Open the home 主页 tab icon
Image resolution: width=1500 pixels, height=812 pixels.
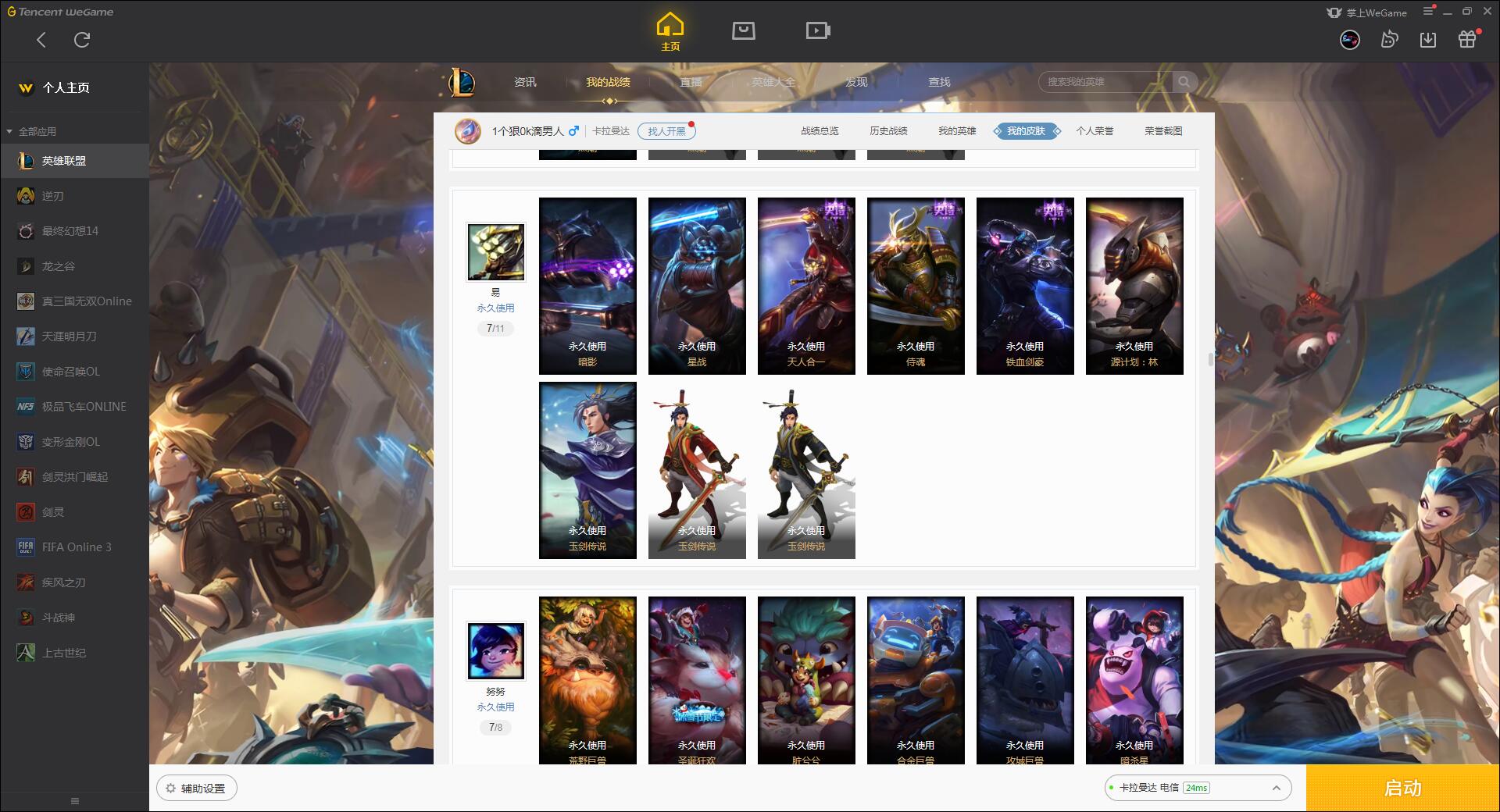click(670, 32)
